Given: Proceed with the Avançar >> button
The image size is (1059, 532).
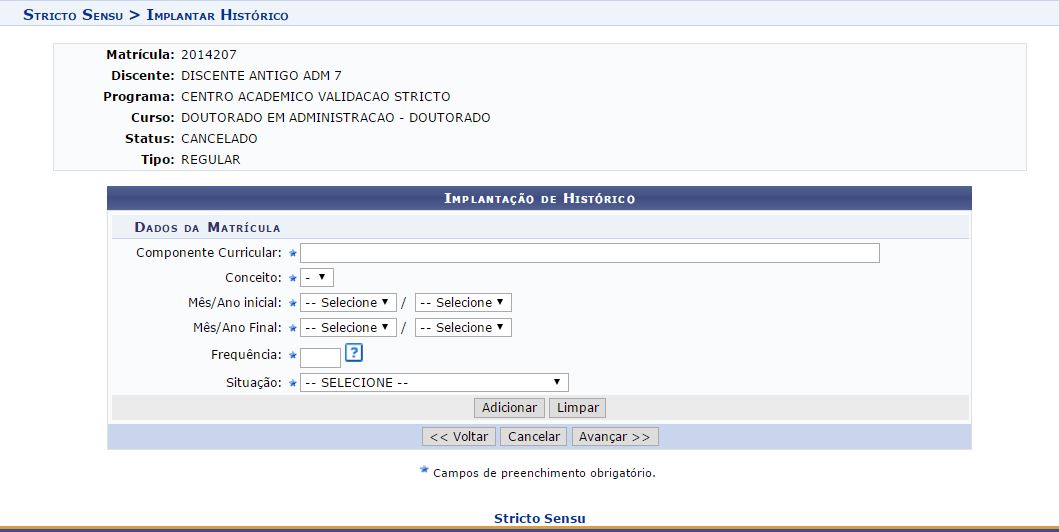Looking at the screenshot, I should coord(615,437).
